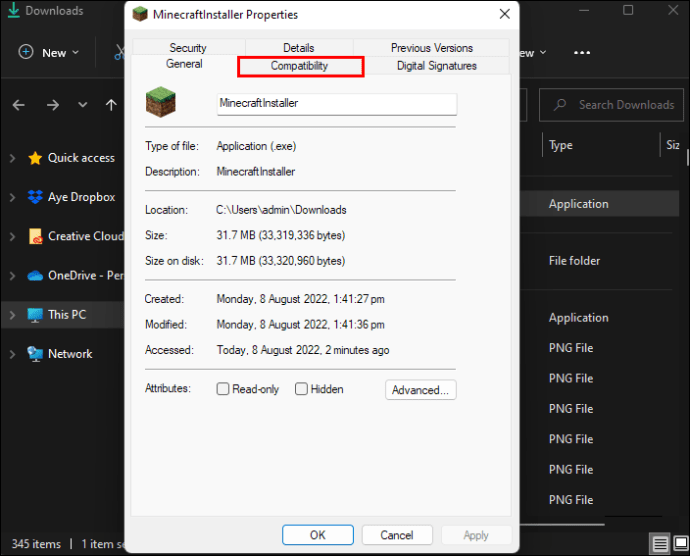The width and height of the screenshot is (690, 556).
Task: Select Aye Dropbox in navigation pane
Action: pos(82,197)
